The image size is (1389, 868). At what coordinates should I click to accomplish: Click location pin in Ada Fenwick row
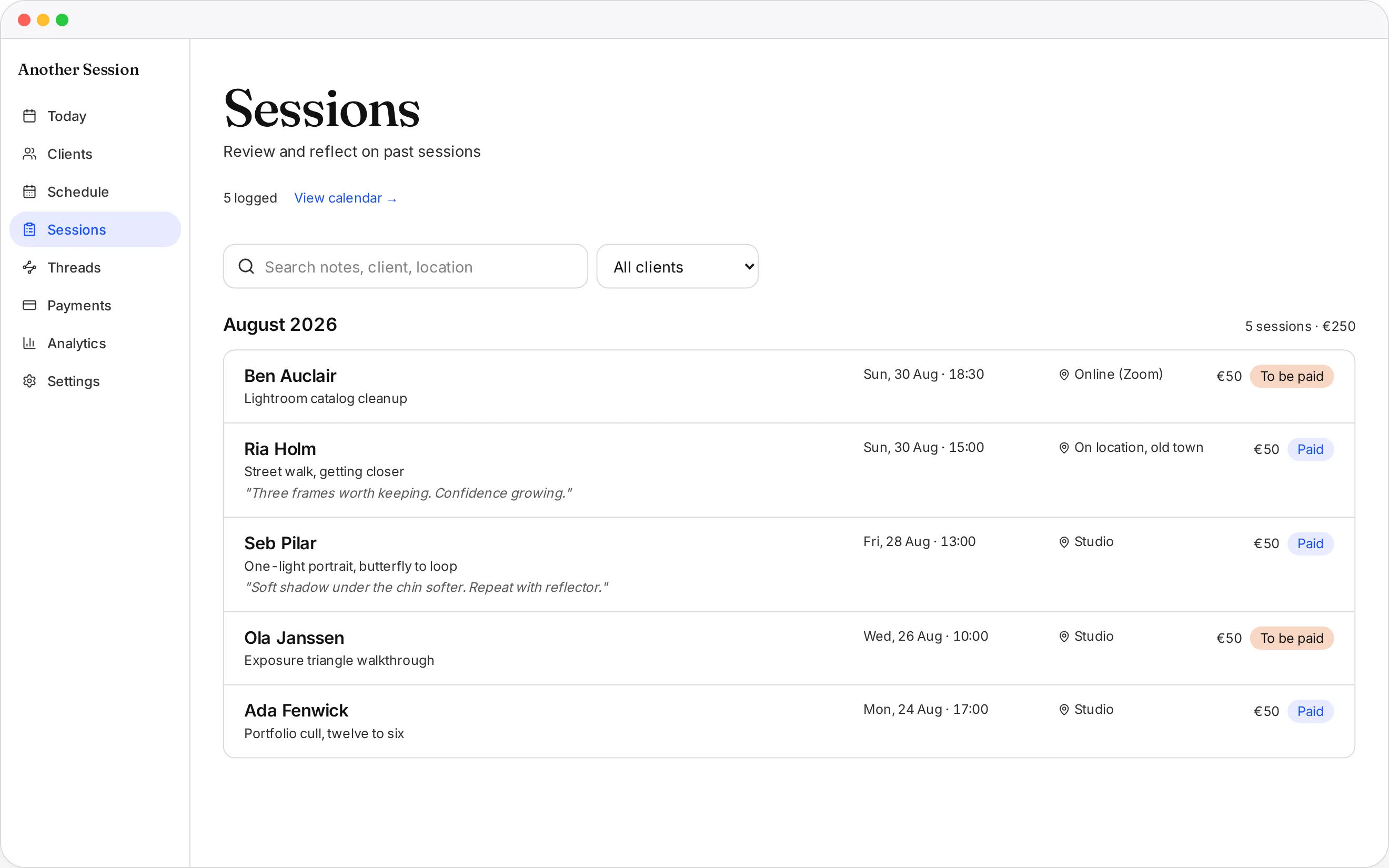[1063, 710]
